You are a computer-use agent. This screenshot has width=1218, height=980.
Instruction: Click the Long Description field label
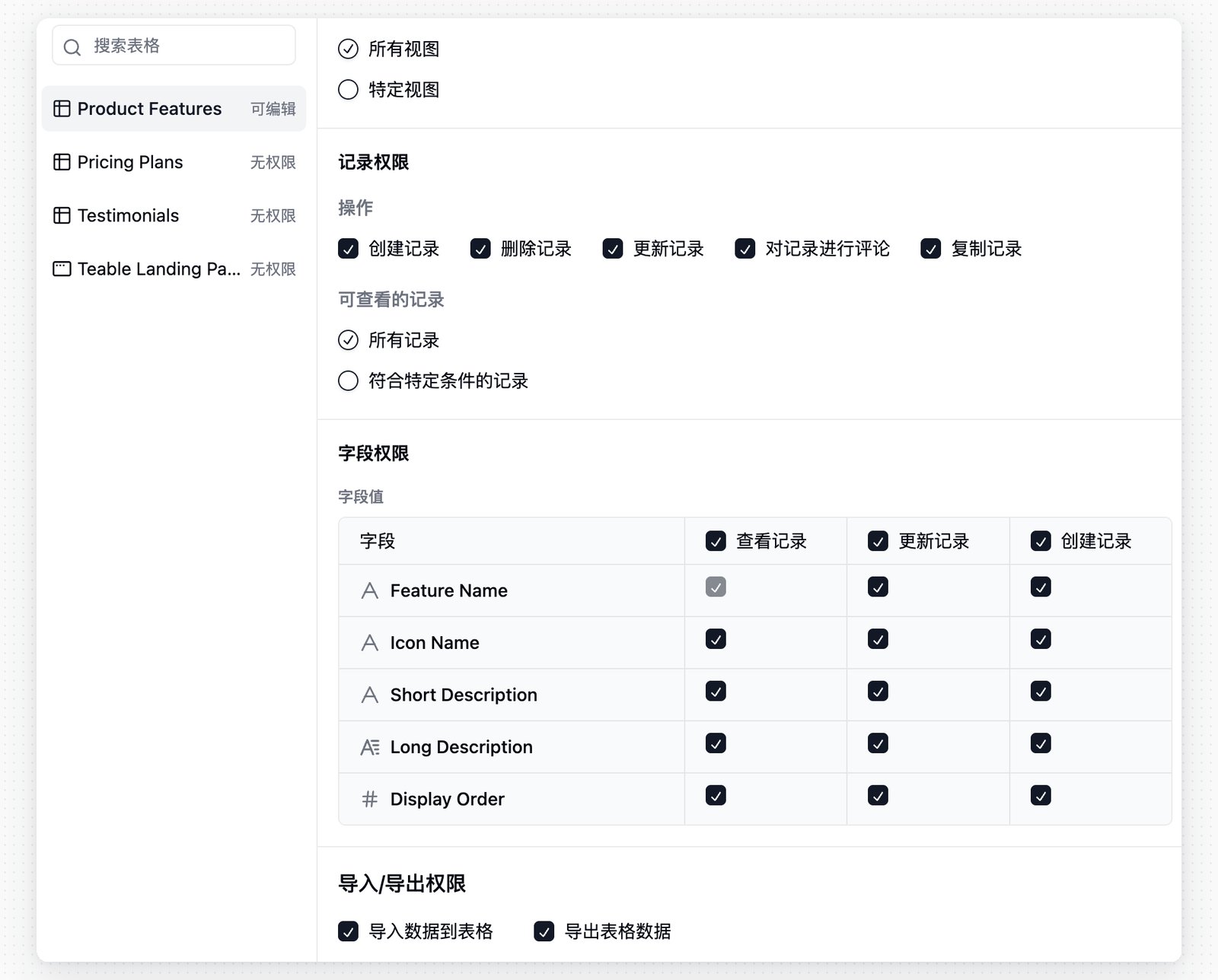click(461, 747)
